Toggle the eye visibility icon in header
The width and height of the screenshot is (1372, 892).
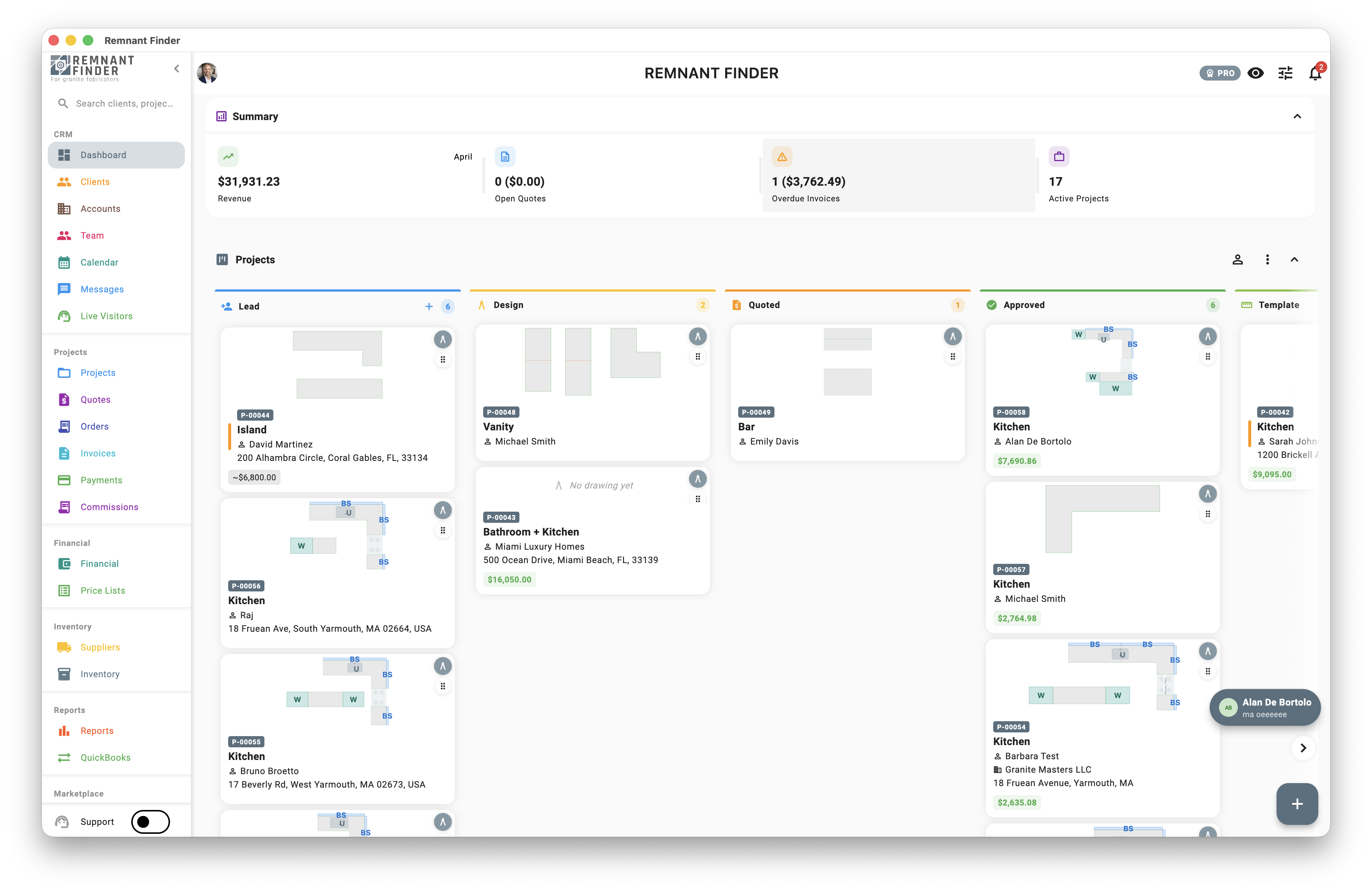(1255, 73)
